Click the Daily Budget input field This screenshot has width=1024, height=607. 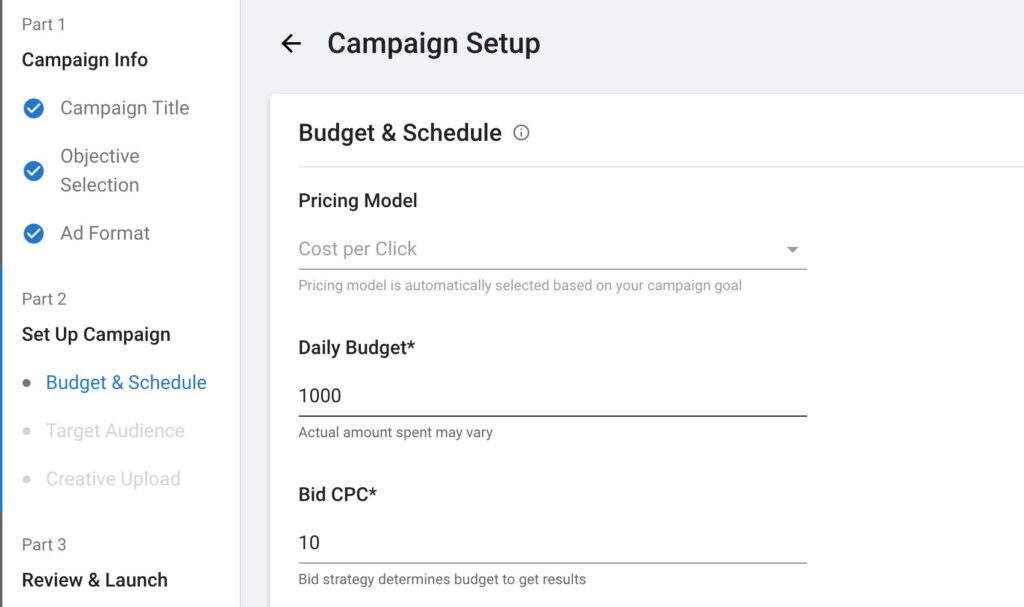[x=550, y=395]
